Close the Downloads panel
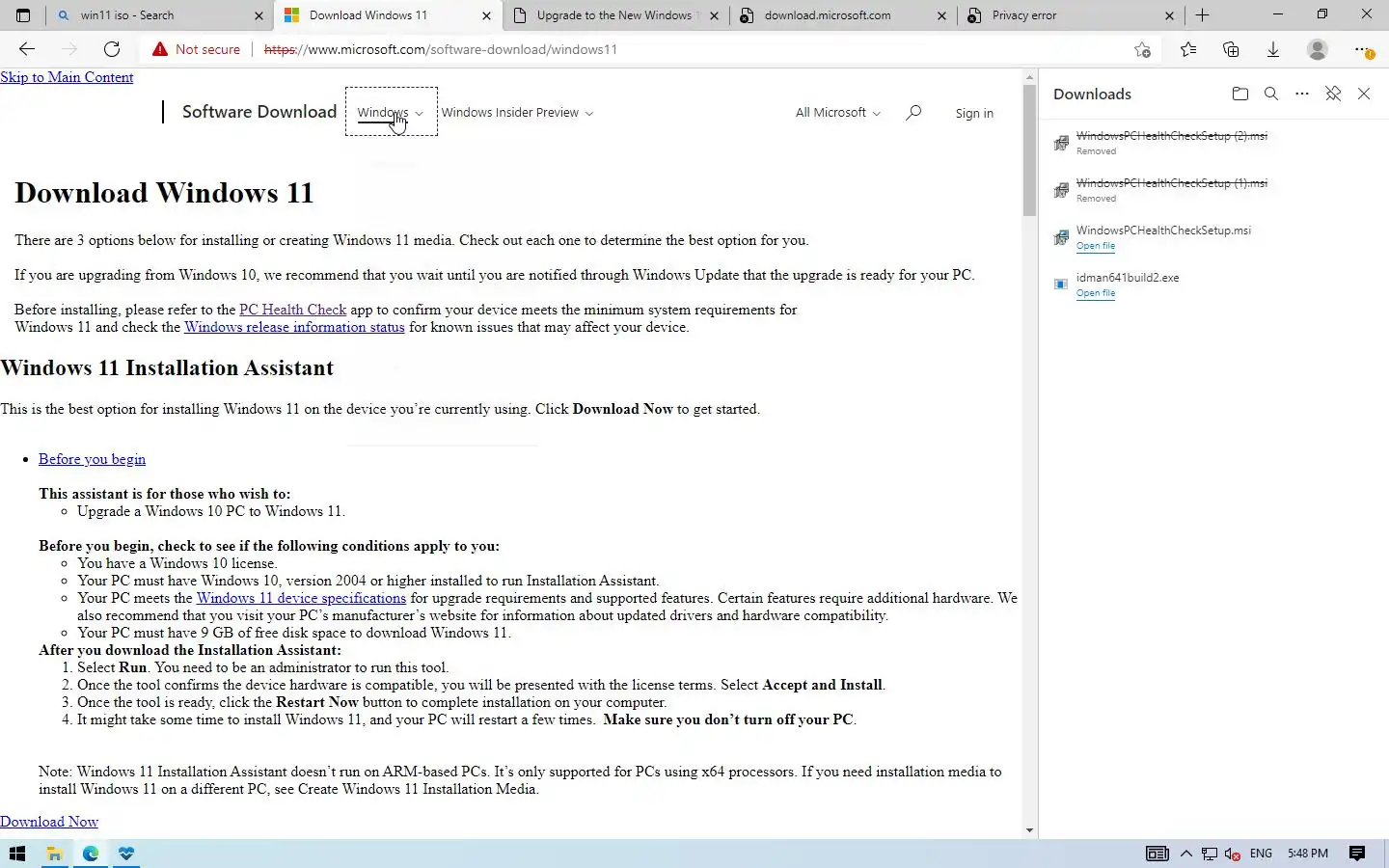1389x868 pixels. (1364, 94)
